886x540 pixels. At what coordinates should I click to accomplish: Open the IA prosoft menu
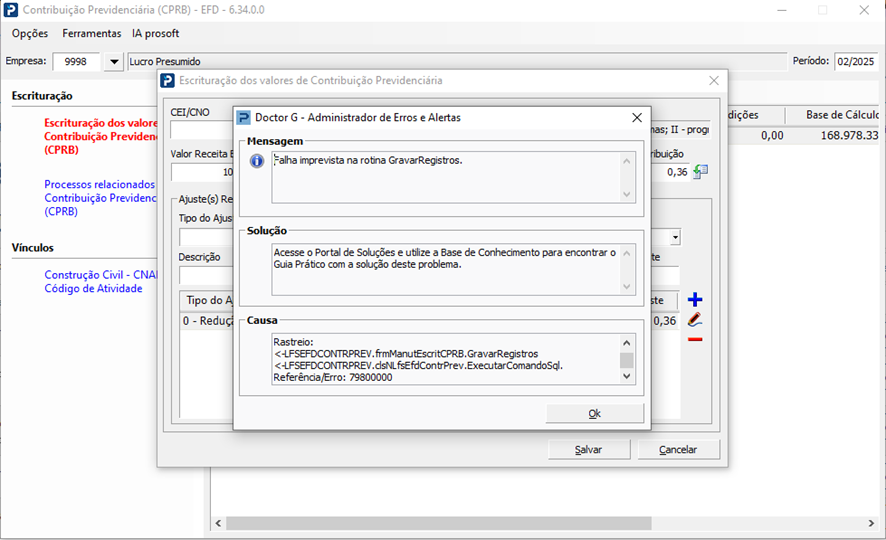(155, 33)
